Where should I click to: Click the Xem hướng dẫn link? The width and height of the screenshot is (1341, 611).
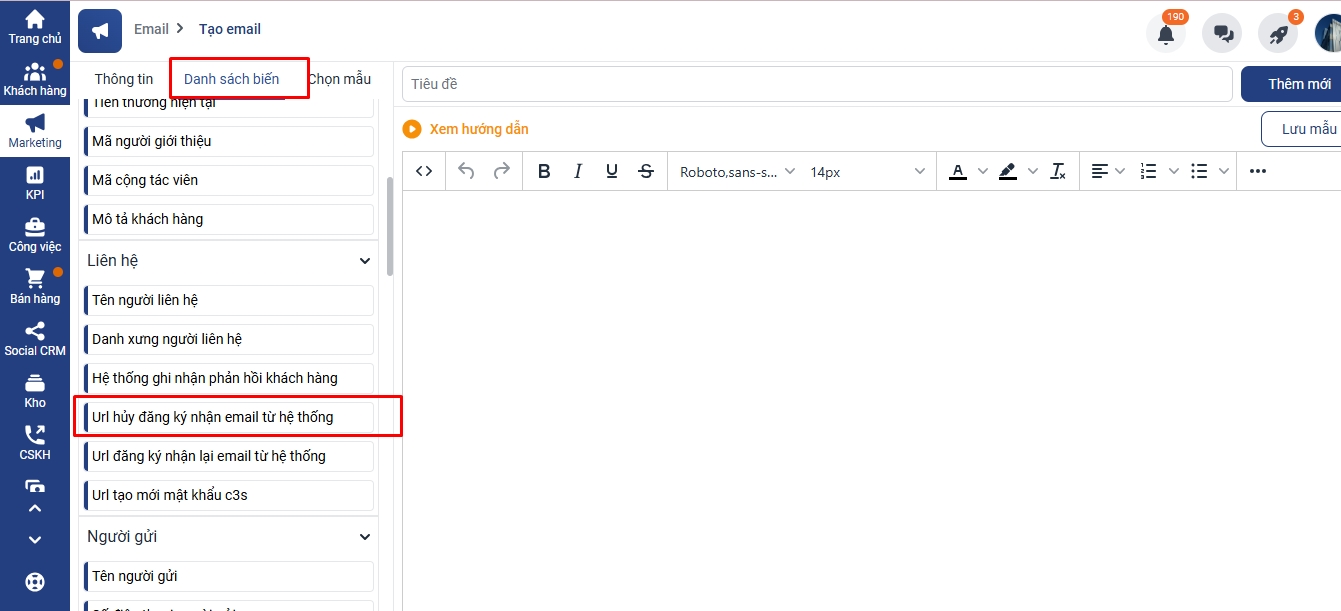pyautogui.click(x=478, y=129)
